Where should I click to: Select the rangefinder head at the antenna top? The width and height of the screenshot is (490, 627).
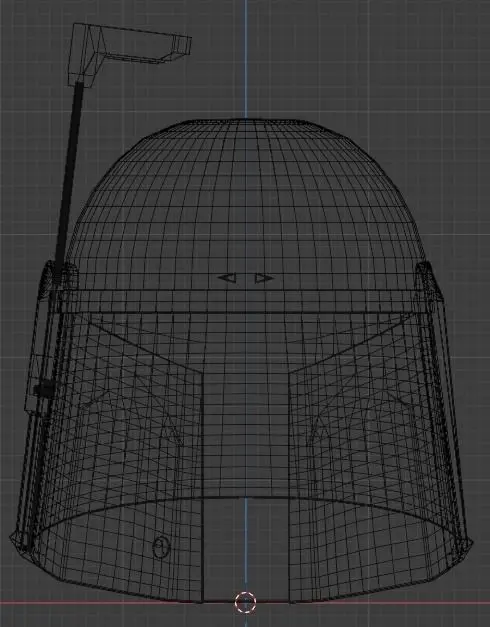click(129, 50)
